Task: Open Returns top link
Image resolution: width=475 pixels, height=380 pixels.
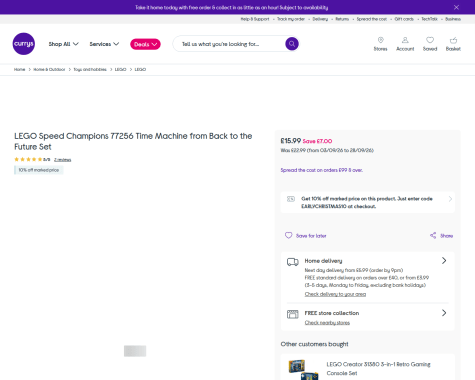Action: [x=342, y=19]
